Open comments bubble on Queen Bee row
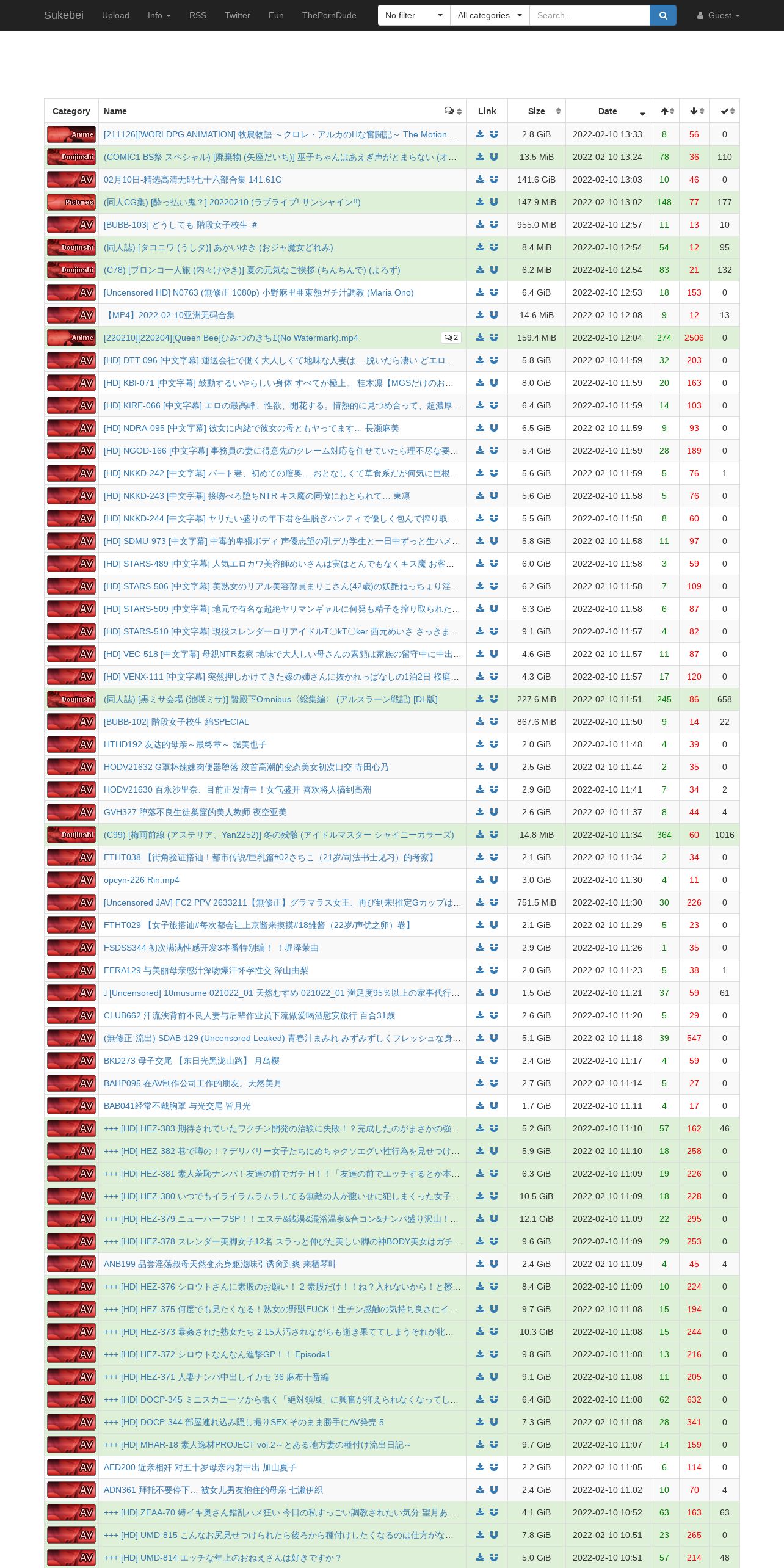Viewport: 784px width, 1568px height. point(451,338)
